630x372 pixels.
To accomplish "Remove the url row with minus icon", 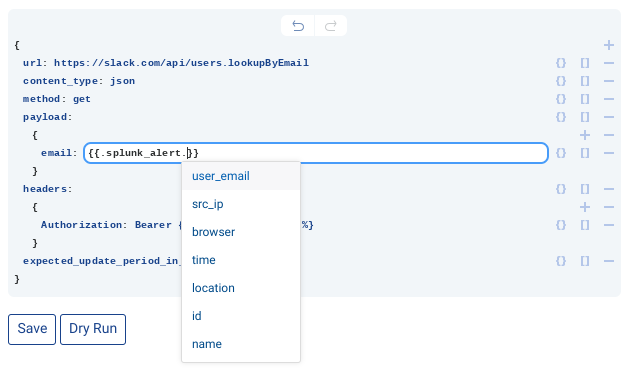I will point(609,63).
